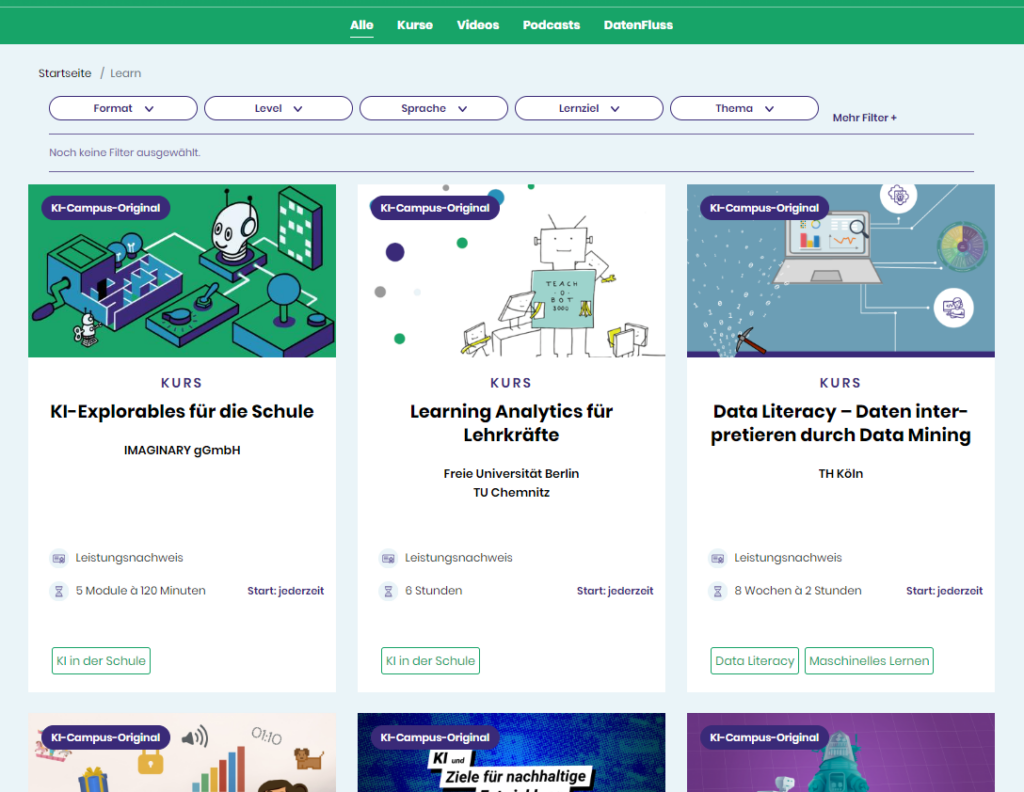This screenshot has height=792, width=1024.
Task: Open the Format filter dropdown
Action: (123, 108)
